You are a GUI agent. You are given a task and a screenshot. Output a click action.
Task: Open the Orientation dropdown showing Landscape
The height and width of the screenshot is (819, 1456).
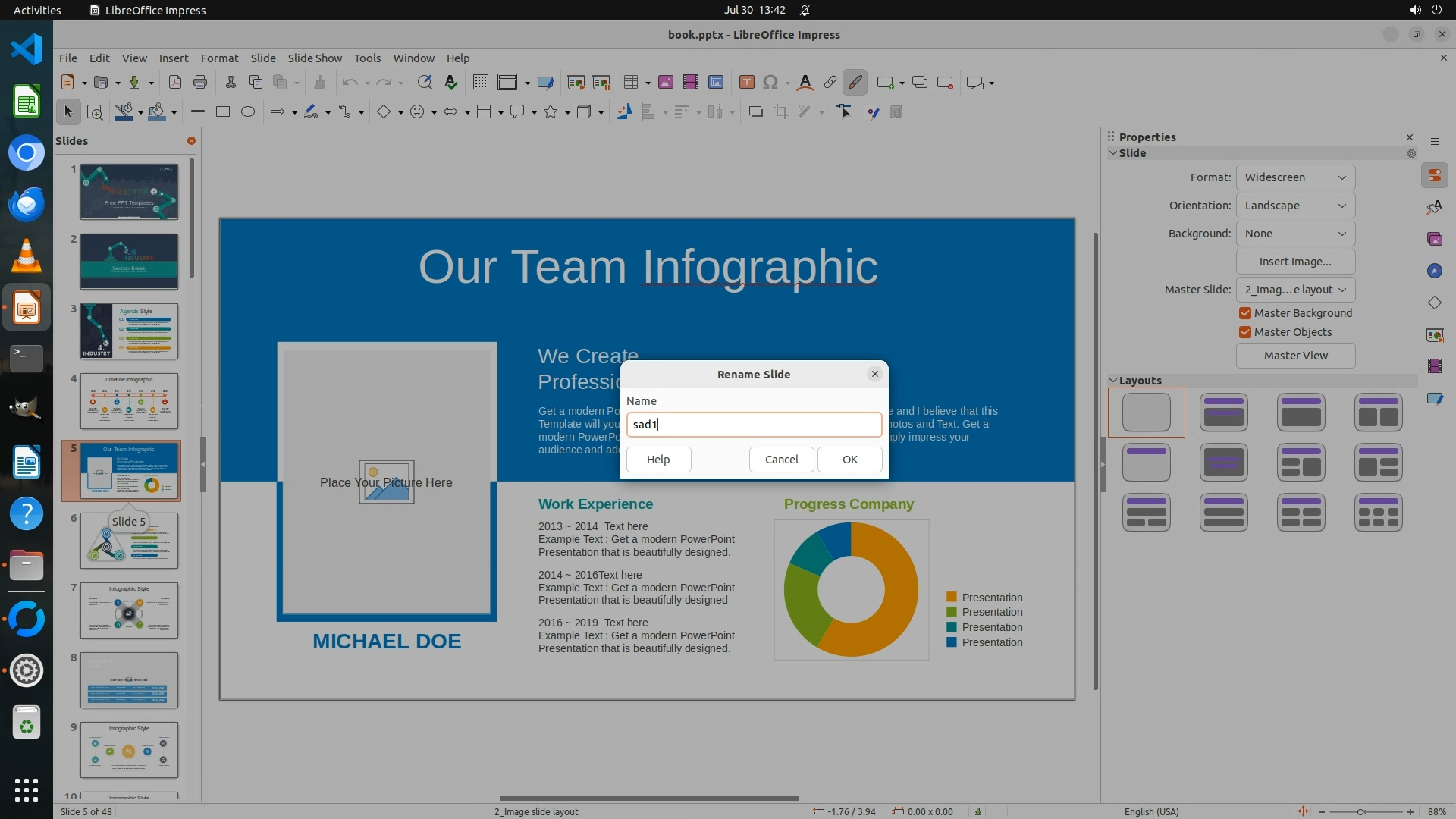click(1294, 206)
